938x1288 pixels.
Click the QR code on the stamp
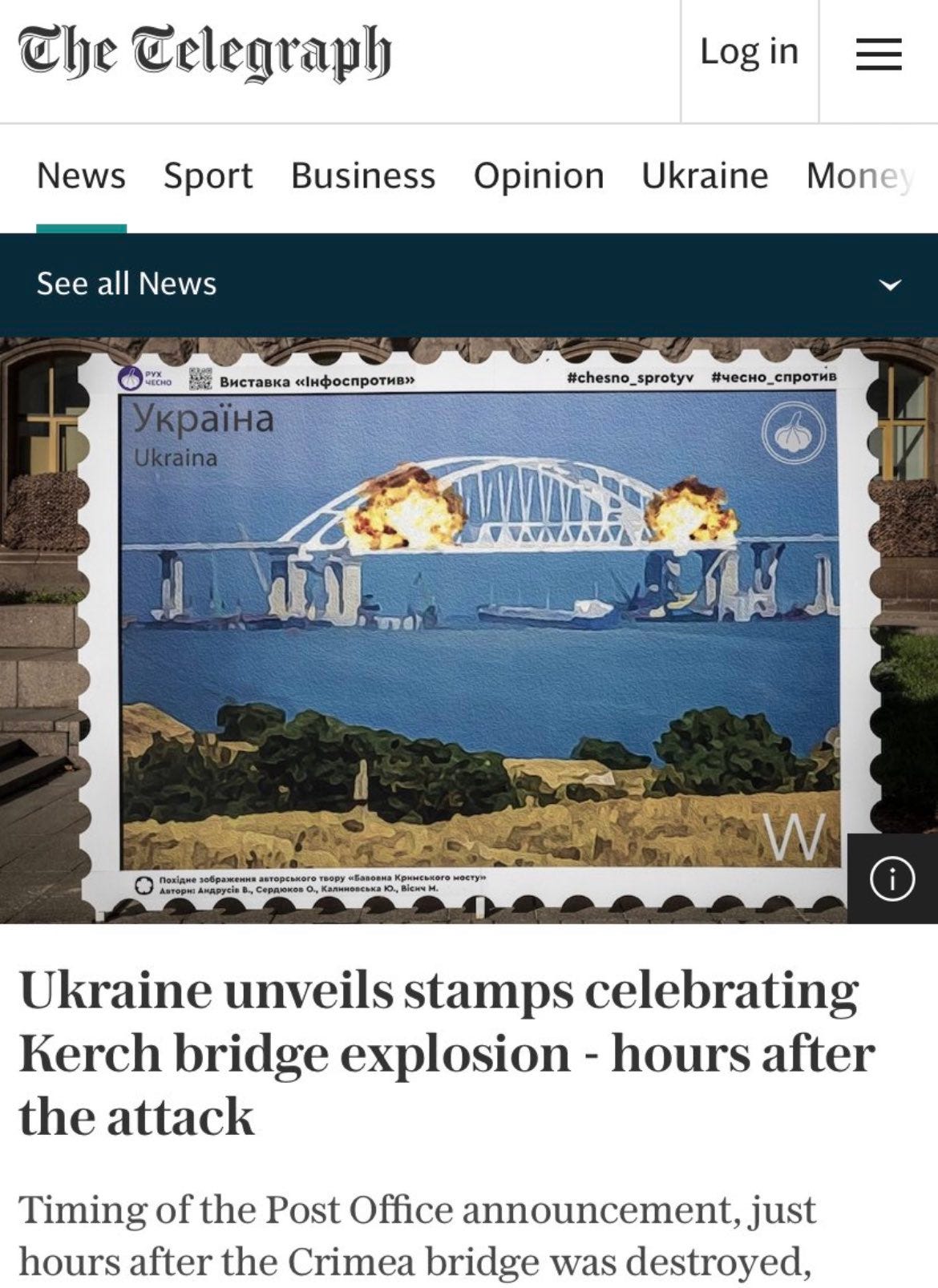tap(200, 379)
